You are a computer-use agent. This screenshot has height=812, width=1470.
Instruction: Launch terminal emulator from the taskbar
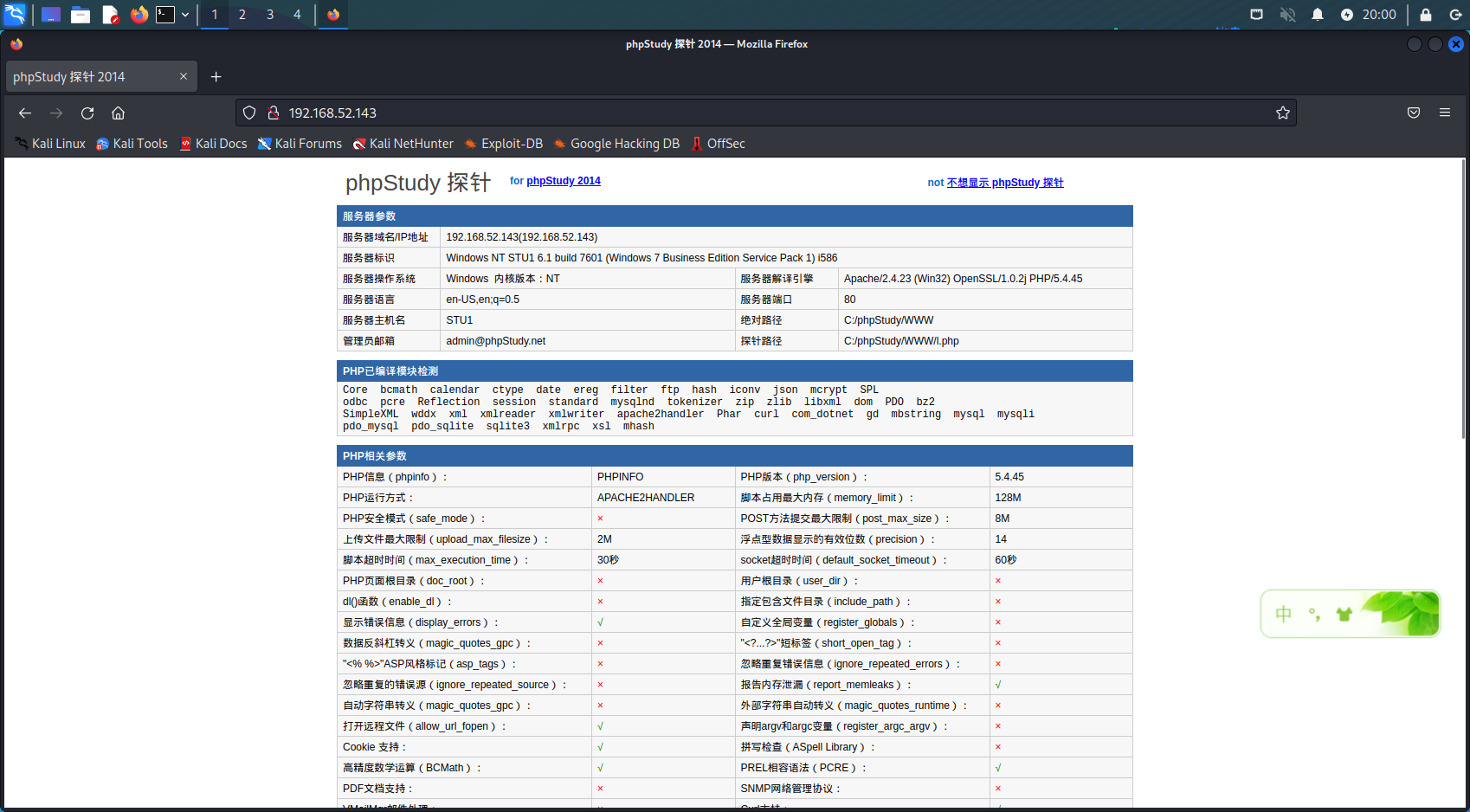164,15
